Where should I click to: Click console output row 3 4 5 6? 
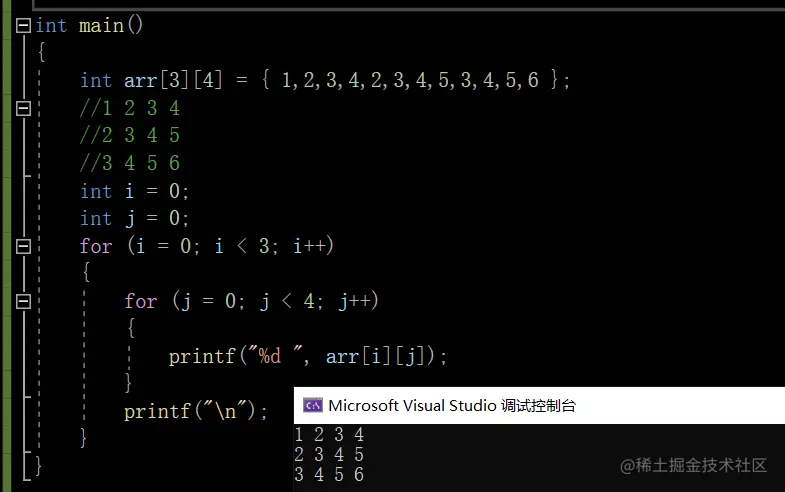click(x=329, y=474)
